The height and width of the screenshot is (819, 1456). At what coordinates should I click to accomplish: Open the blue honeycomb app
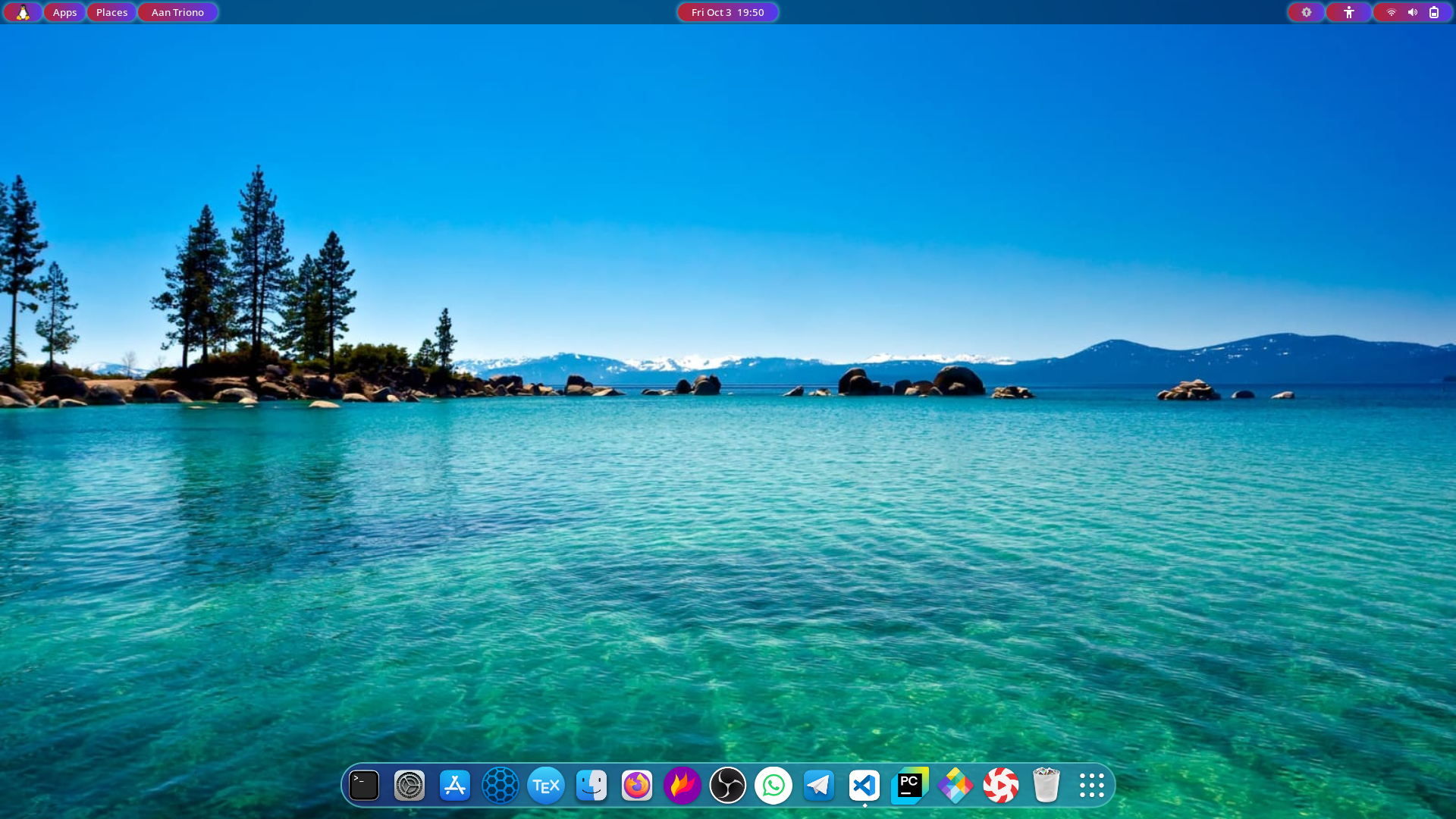(x=500, y=785)
